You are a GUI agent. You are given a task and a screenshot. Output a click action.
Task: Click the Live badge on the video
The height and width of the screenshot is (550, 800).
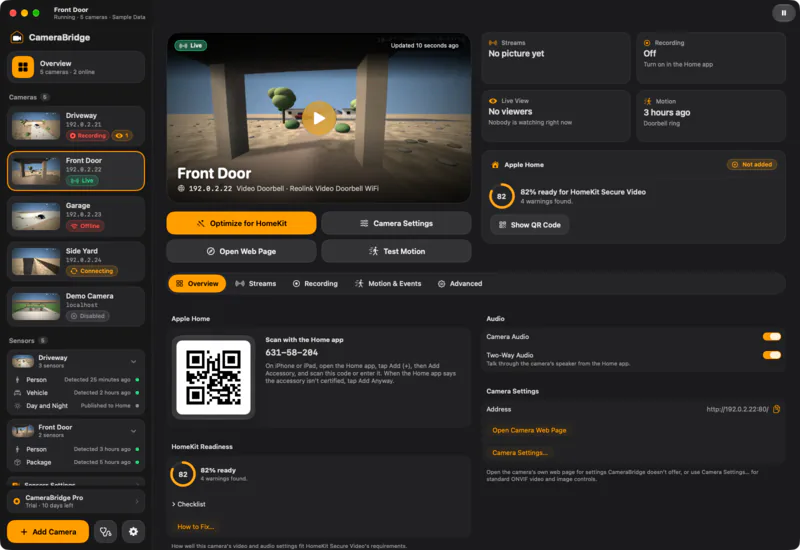(191, 45)
